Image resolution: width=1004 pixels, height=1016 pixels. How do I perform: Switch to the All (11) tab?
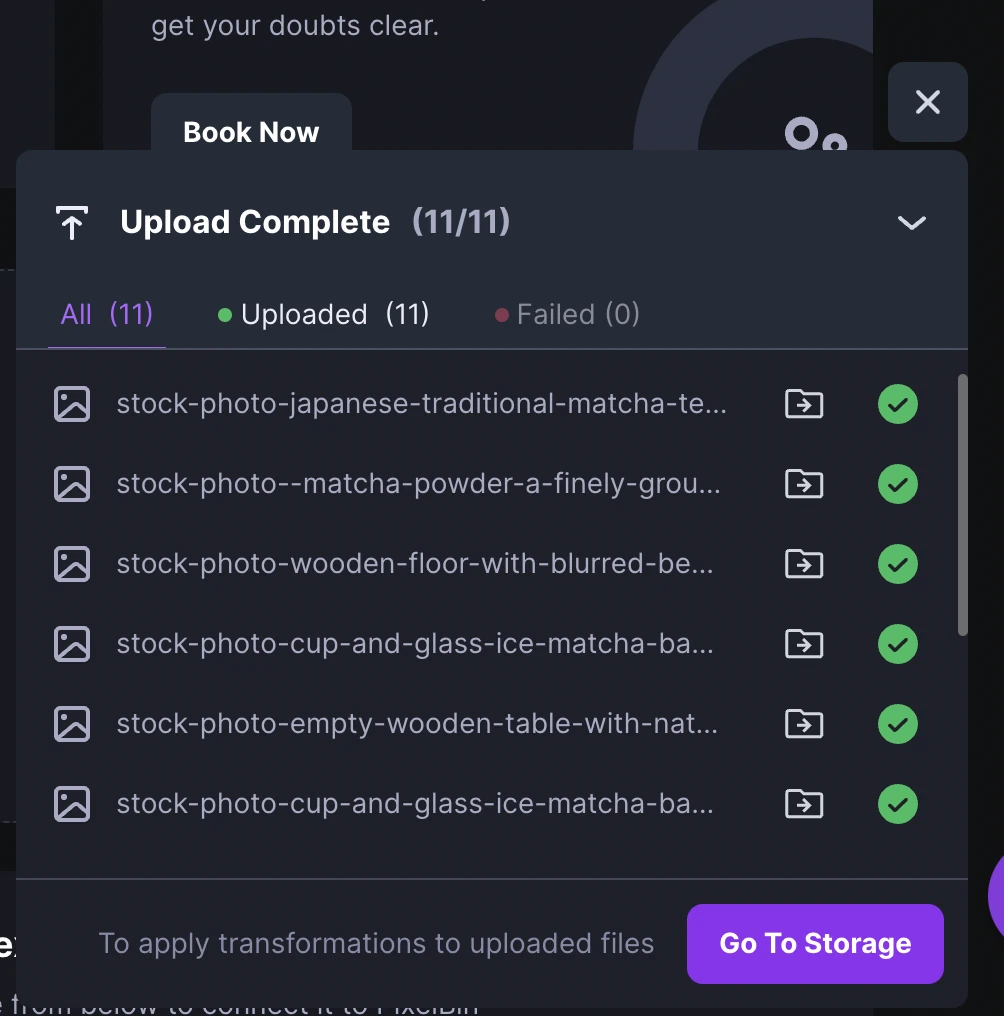pos(107,315)
